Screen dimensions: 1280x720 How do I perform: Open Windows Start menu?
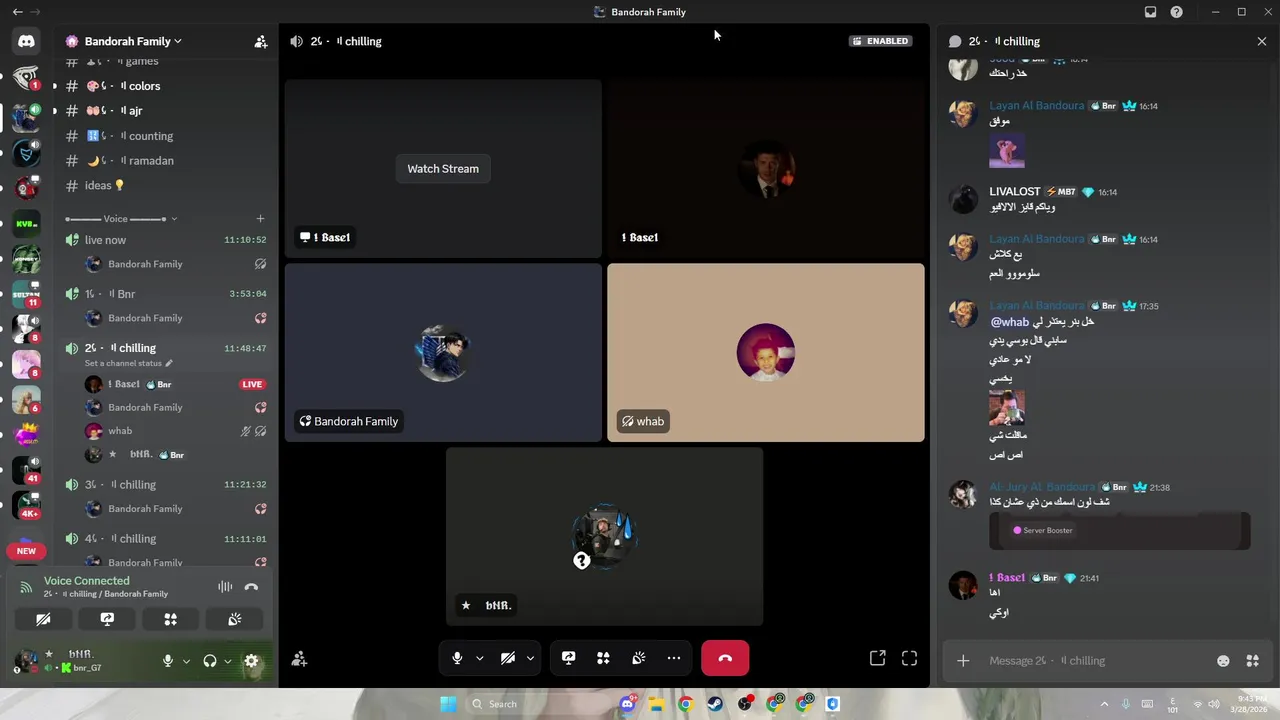449,704
